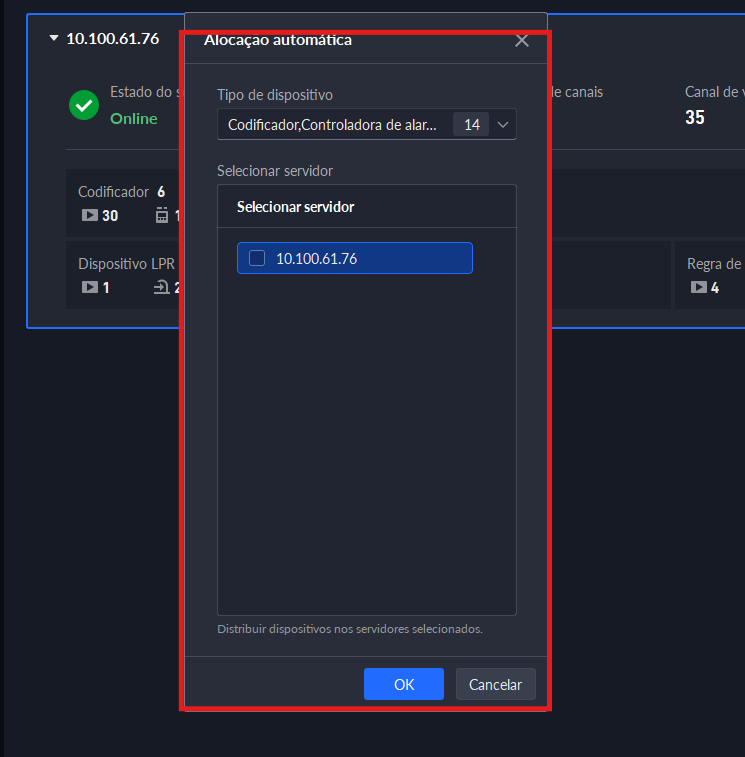Viewport: 745px width, 757px height.
Task: Click the input channel icon under Dispositivo LPR
Action: (x=161, y=287)
